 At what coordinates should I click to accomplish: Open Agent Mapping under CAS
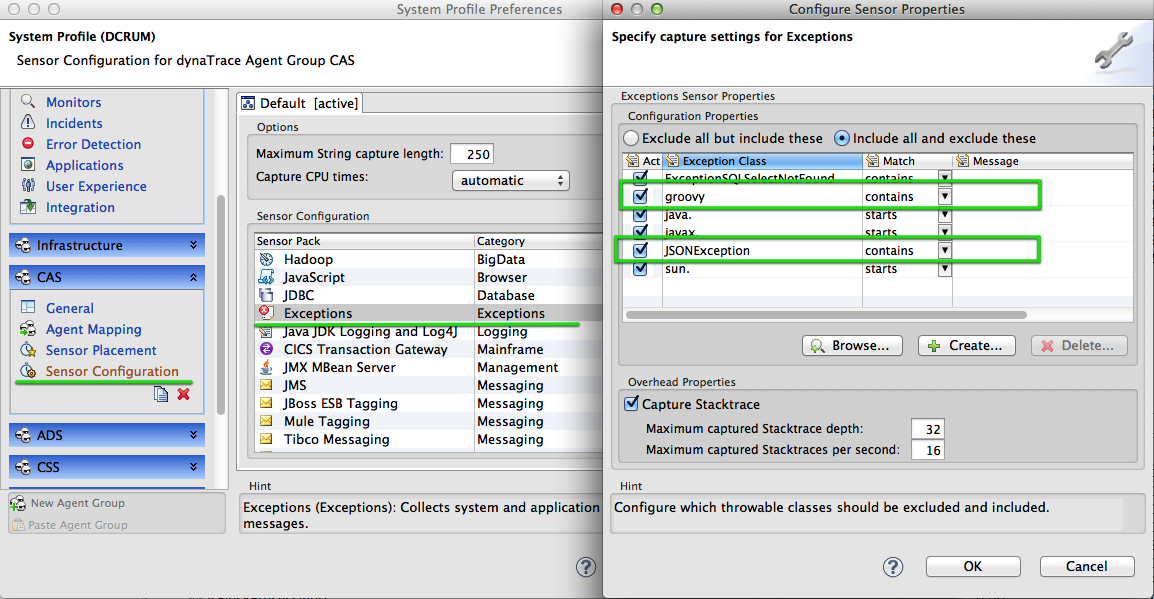click(93, 329)
